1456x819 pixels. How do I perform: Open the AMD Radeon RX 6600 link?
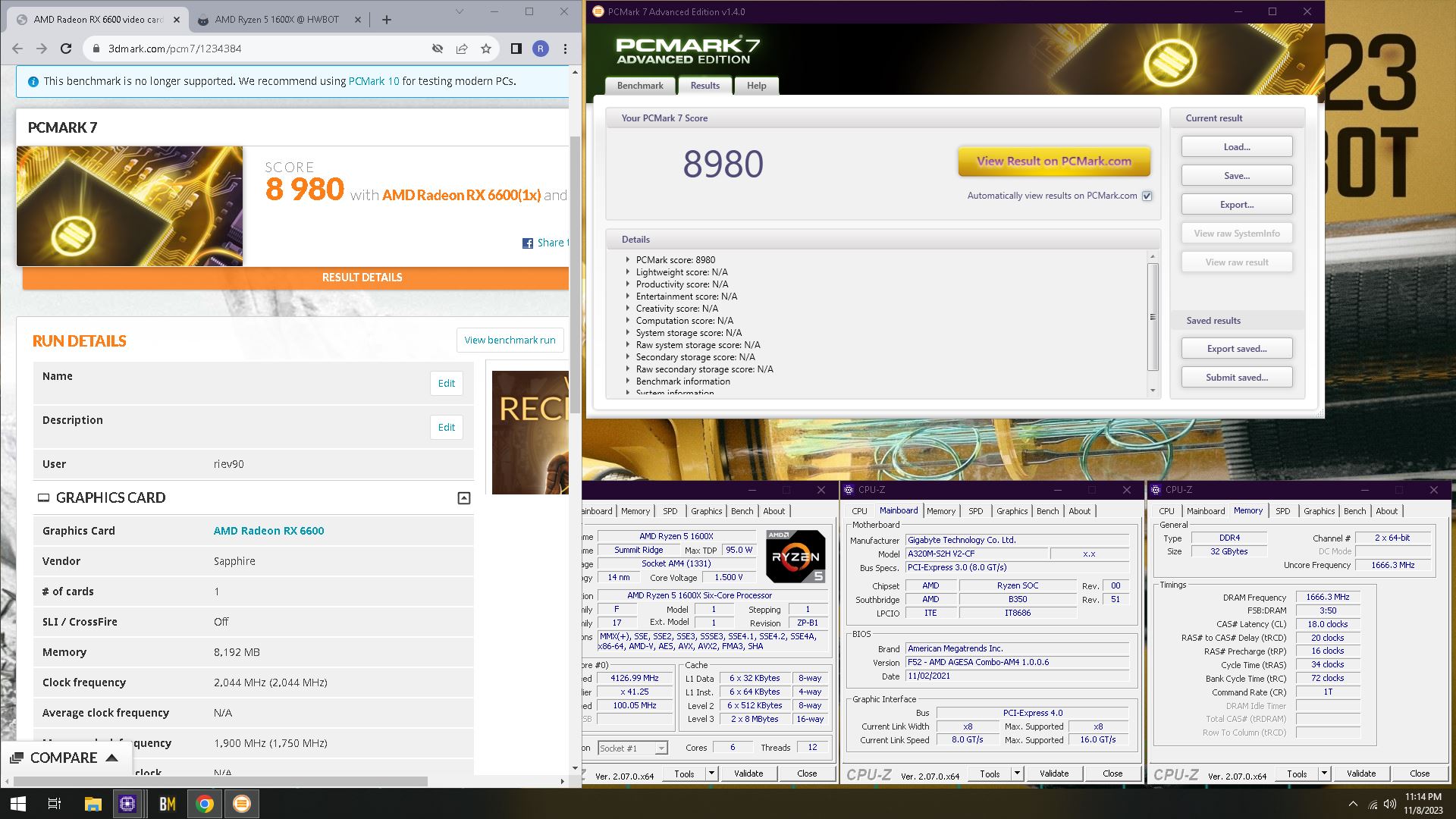tap(268, 531)
